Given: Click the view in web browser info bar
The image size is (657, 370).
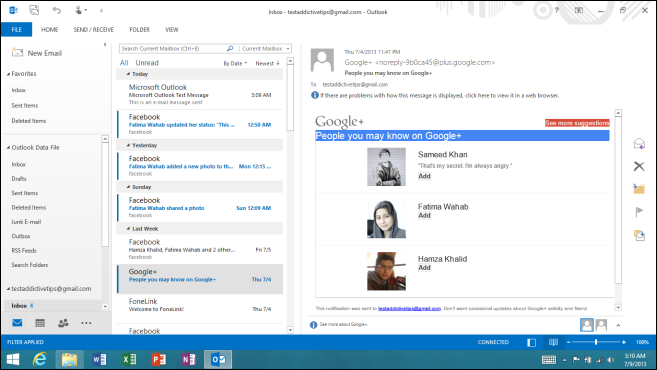Looking at the screenshot, I should 436,96.
